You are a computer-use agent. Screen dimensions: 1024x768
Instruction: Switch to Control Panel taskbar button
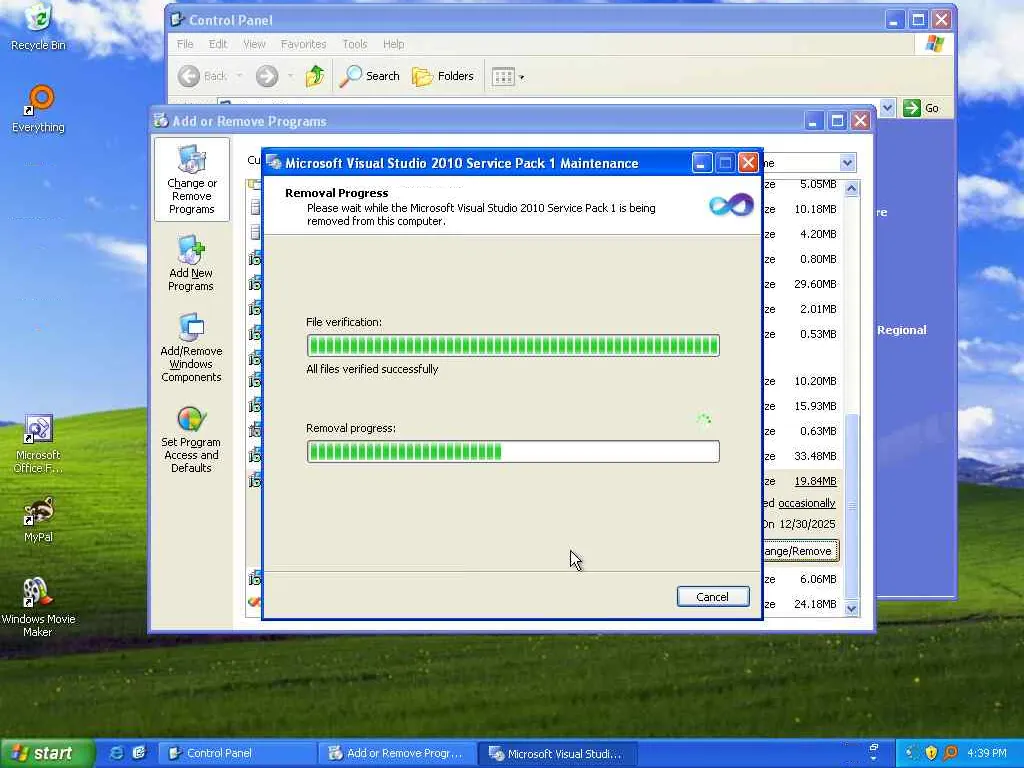tap(237, 753)
